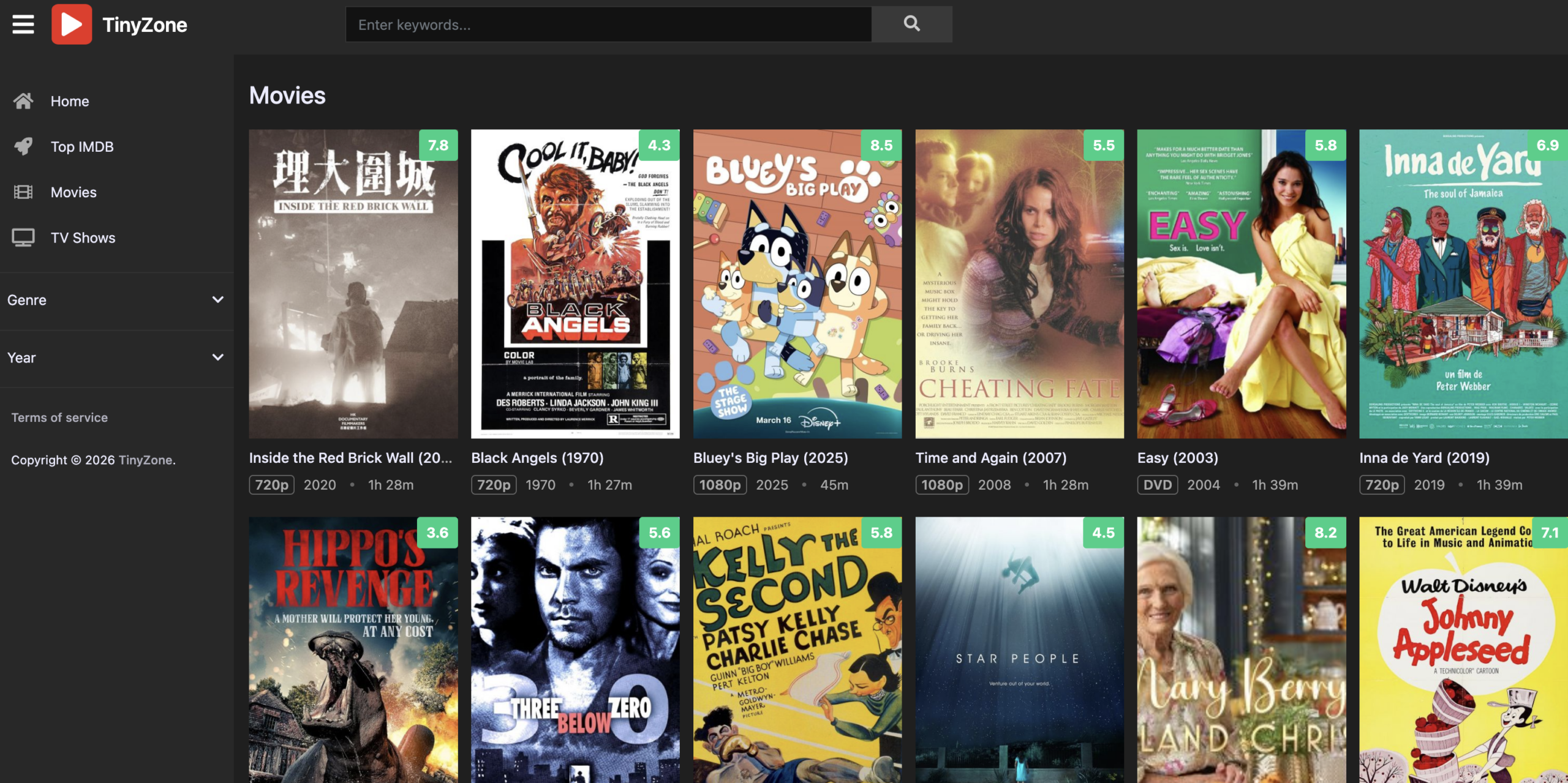Click the Top IMDB rocket icon
This screenshot has width=1568, height=783.
23,146
